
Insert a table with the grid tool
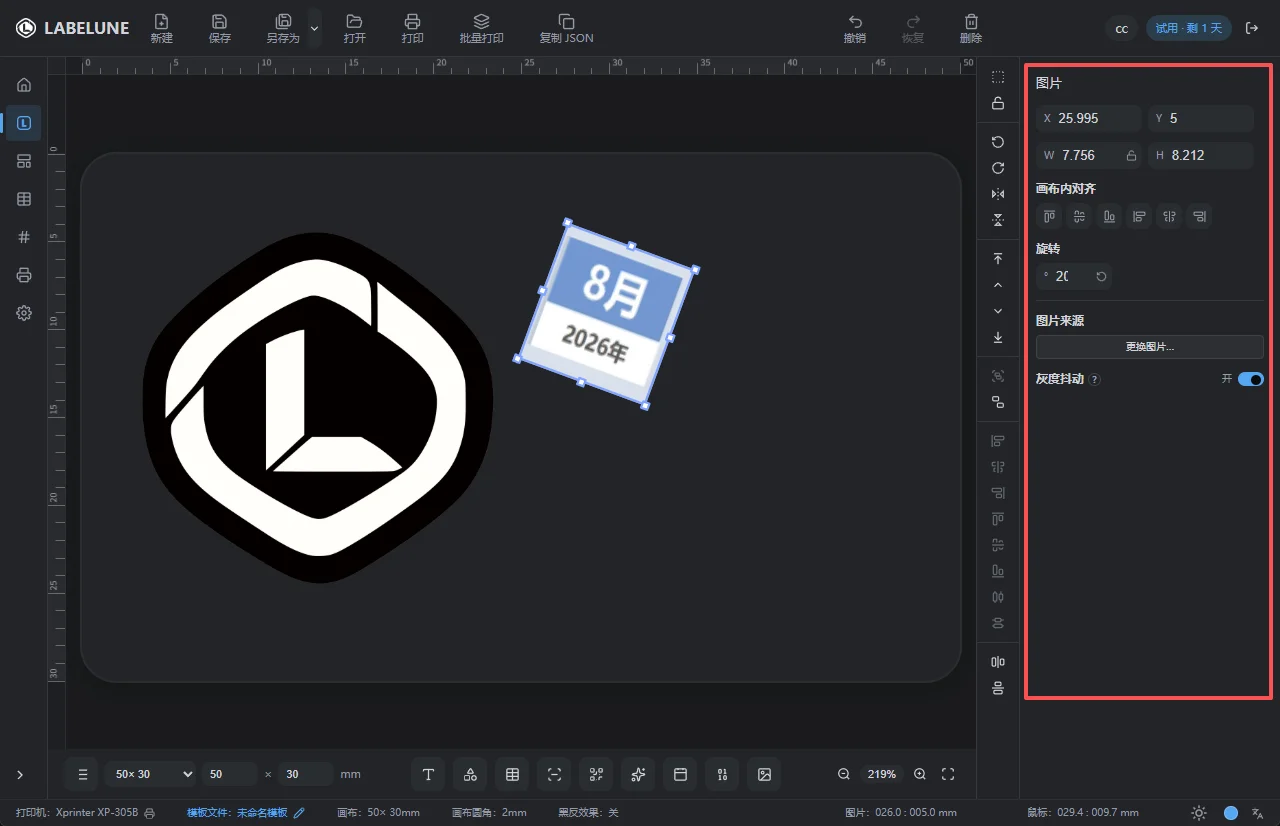point(512,774)
